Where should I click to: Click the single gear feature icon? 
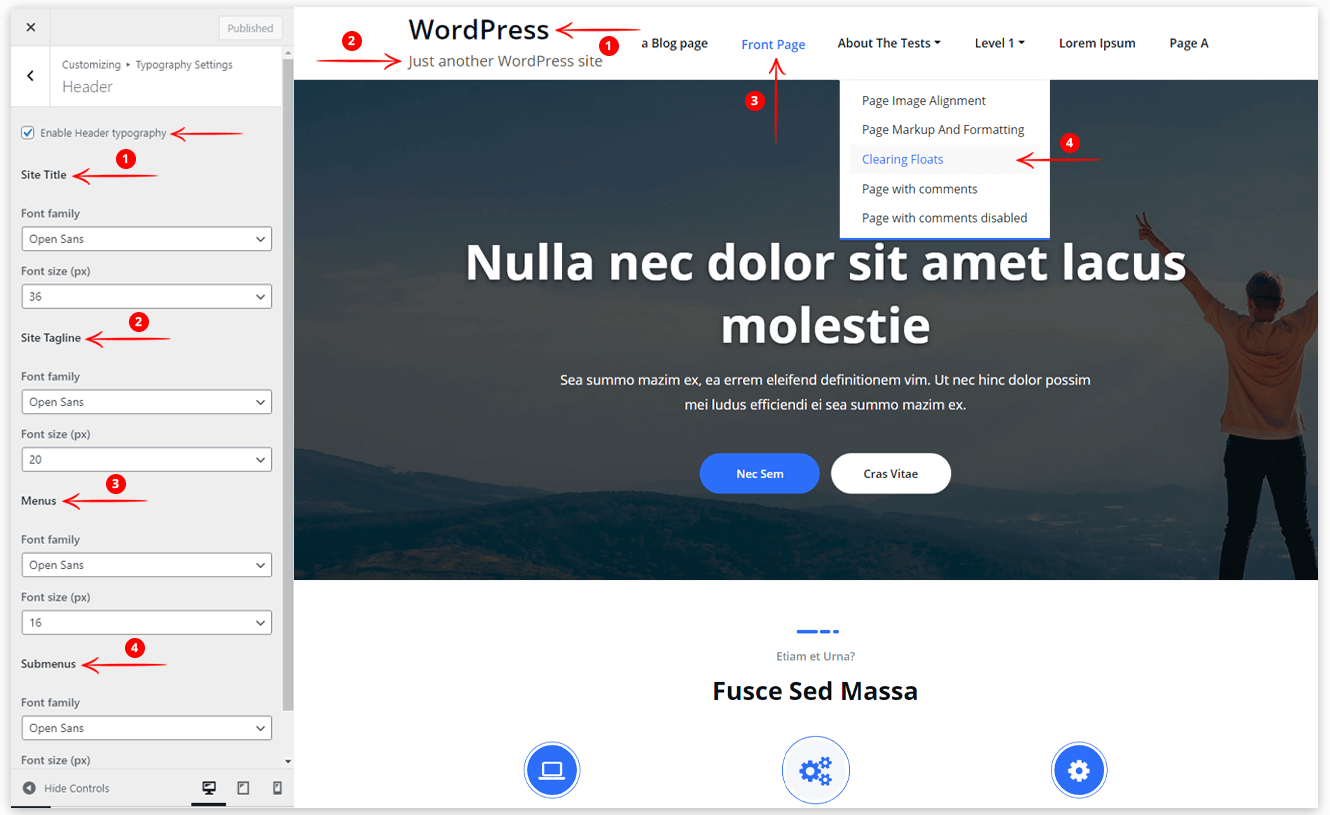coord(1079,770)
